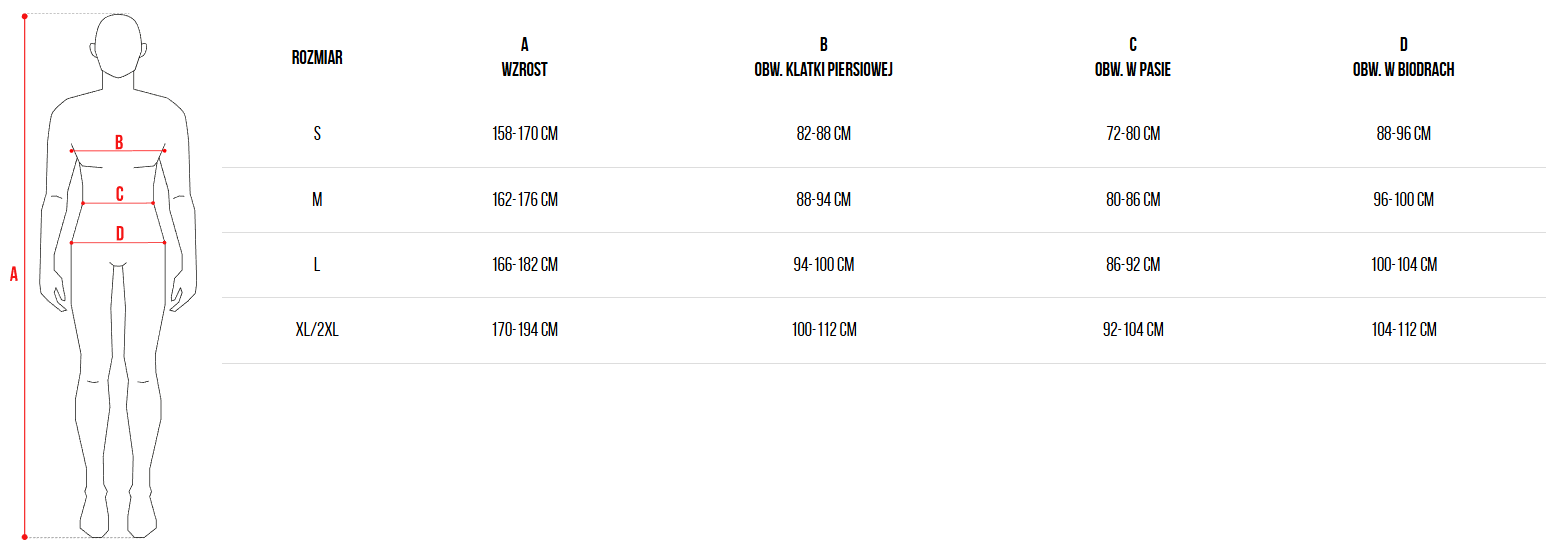Screen dimensions: 1546x550
Task: Click the red C waist marker on the figure
Action: click(x=119, y=194)
